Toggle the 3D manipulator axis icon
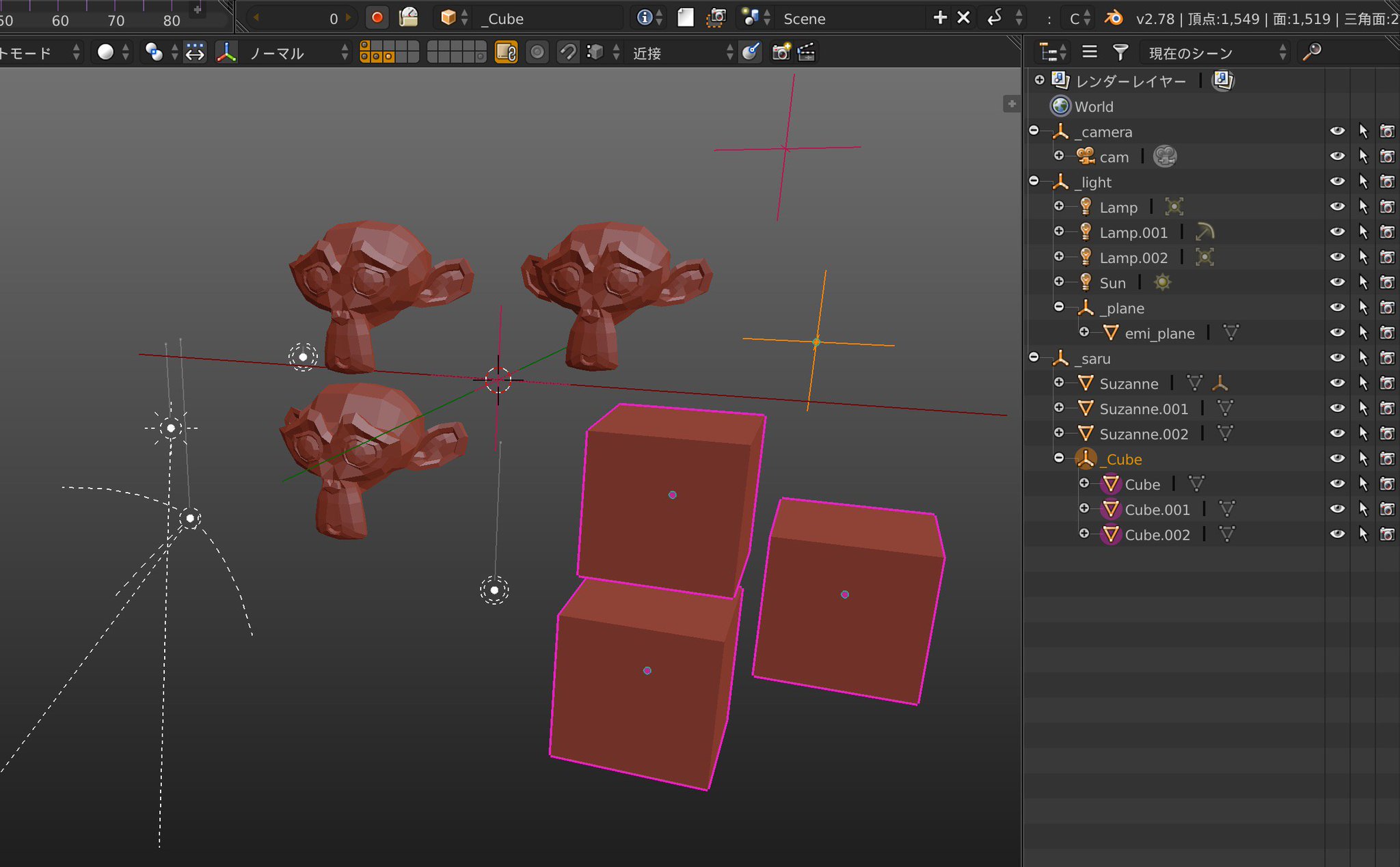The width and height of the screenshot is (1400, 867). point(226,52)
